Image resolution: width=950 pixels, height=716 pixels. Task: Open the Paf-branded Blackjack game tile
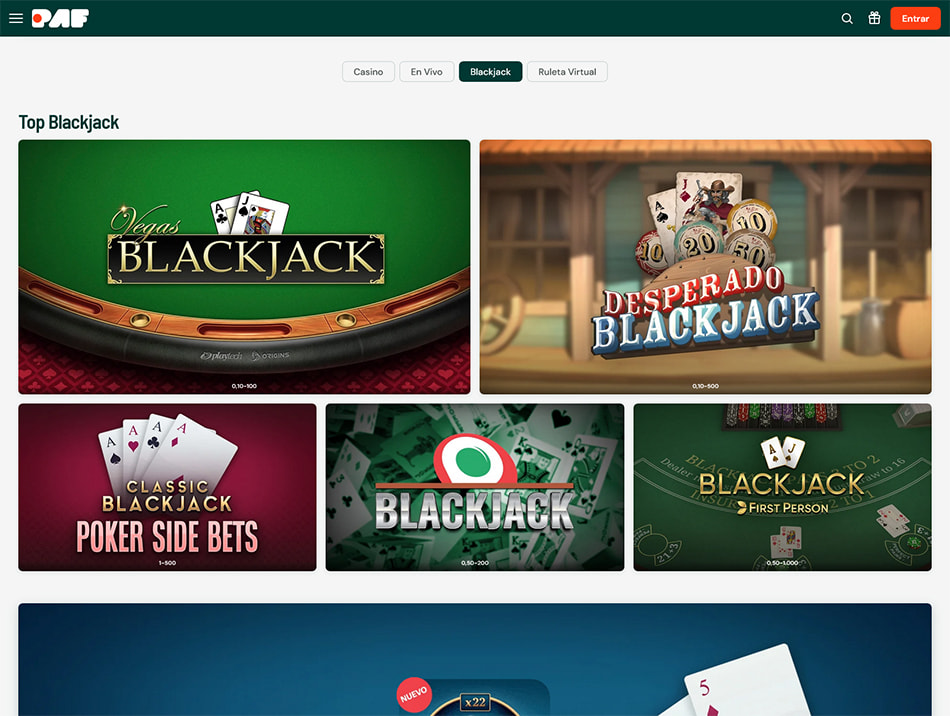pos(474,487)
